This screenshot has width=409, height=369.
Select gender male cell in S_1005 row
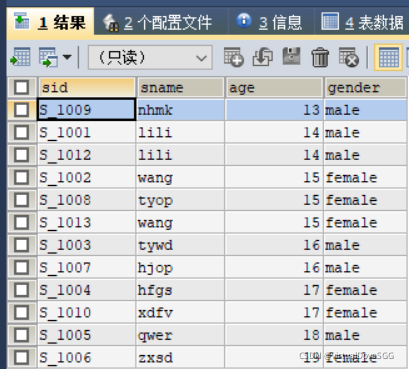tap(365, 335)
